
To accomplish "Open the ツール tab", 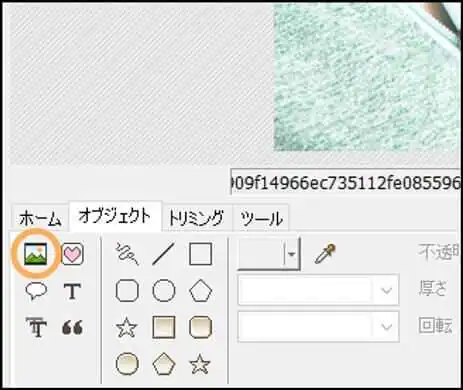I will [x=261, y=219].
